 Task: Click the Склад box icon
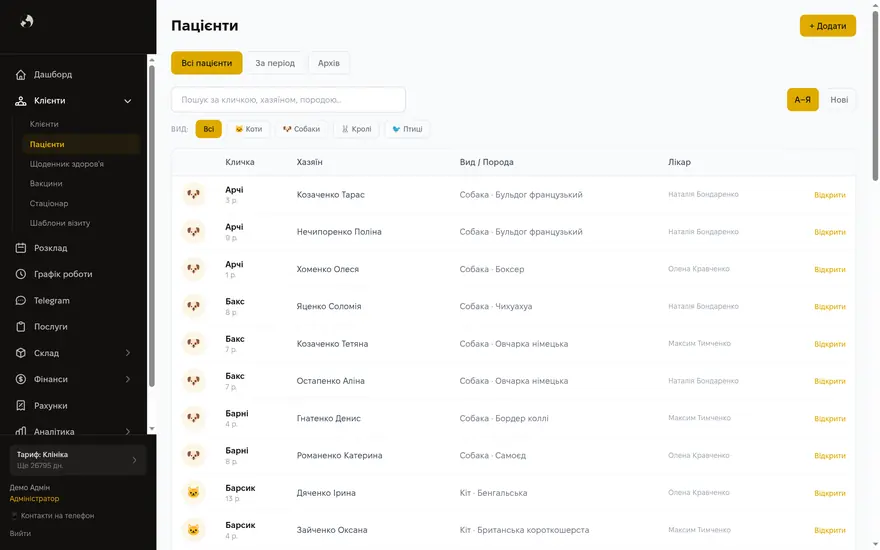(21, 353)
